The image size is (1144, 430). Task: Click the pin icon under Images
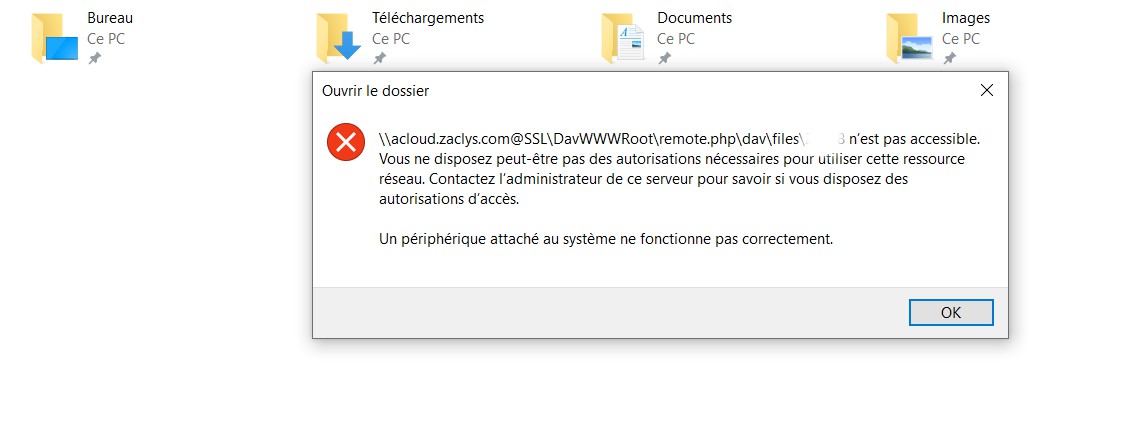pyautogui.click(x=949, y=59)
